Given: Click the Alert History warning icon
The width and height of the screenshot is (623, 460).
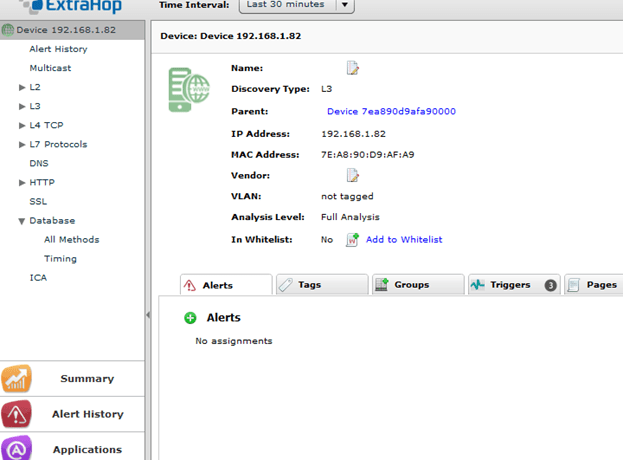Looking at the screenshot, I should pyautogui.click(x=17, y=414).
